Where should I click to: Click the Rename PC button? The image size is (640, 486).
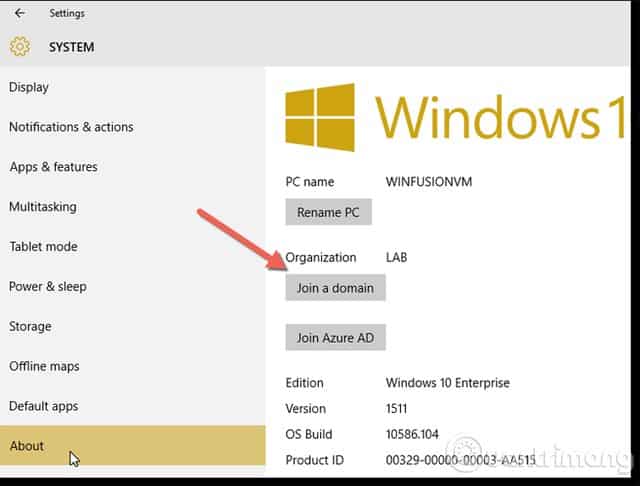pos(328,212)
